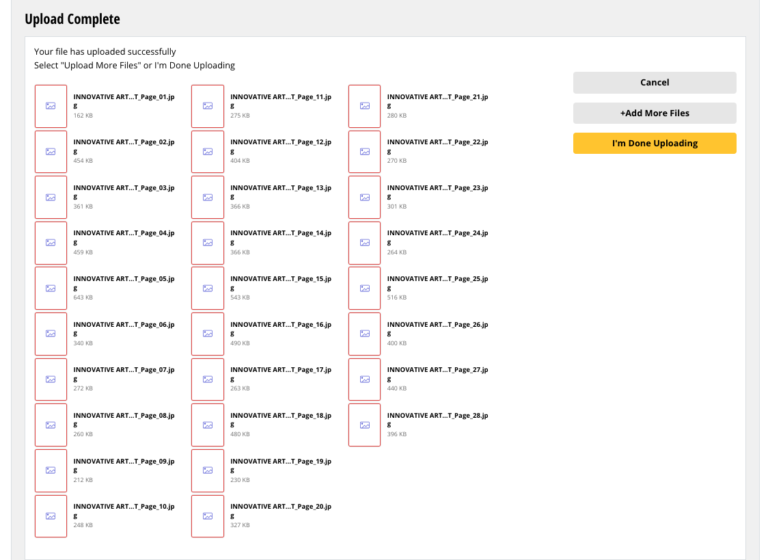Select the Page_08 thumbnail
Viewport: 768px width, 560px height.
click(51, 425)
